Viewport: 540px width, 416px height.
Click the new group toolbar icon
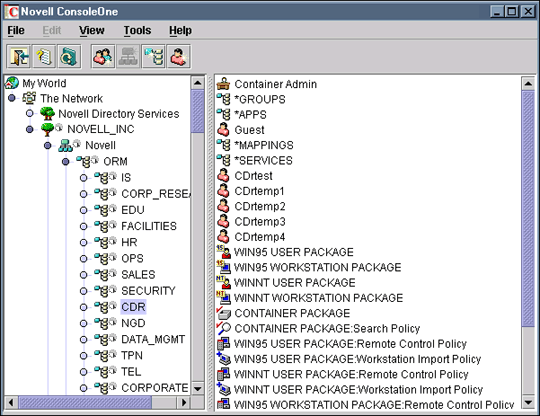click(103, 56)
